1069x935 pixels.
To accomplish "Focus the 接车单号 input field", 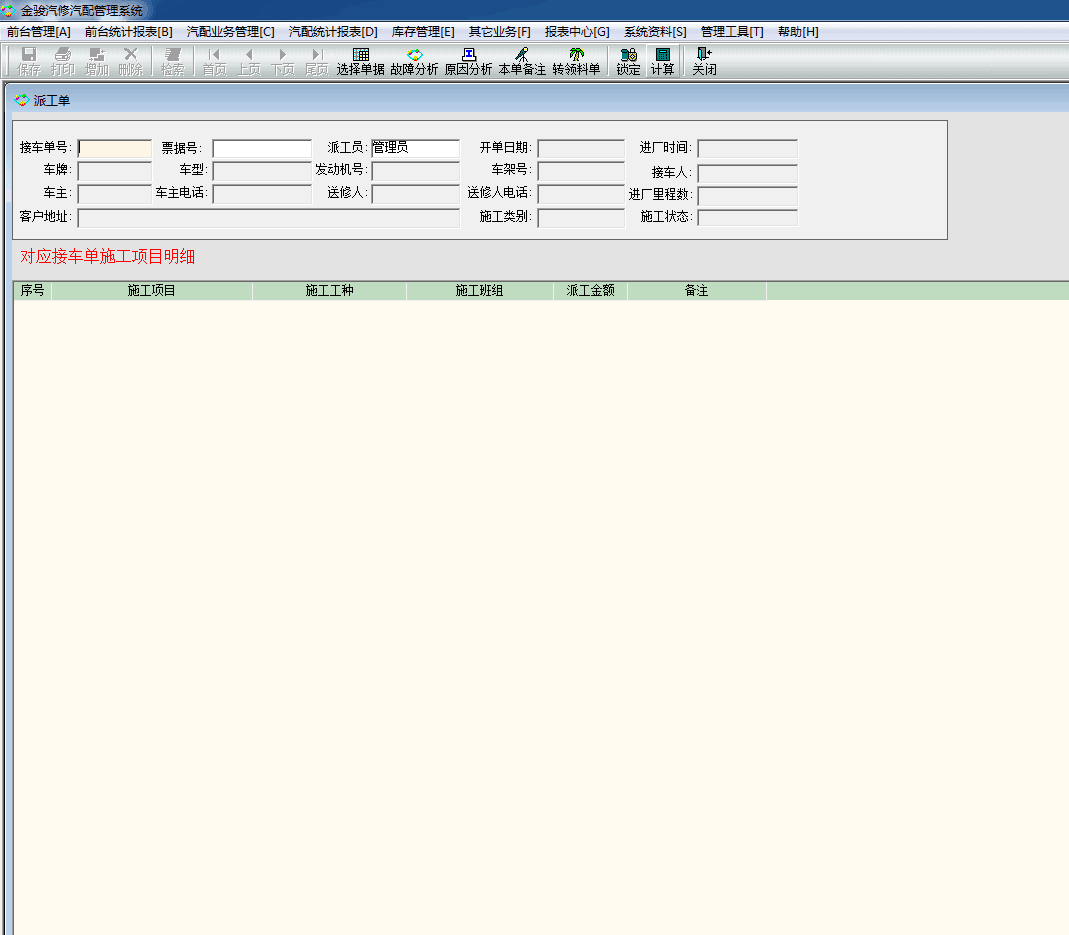I will coord(115,148).
